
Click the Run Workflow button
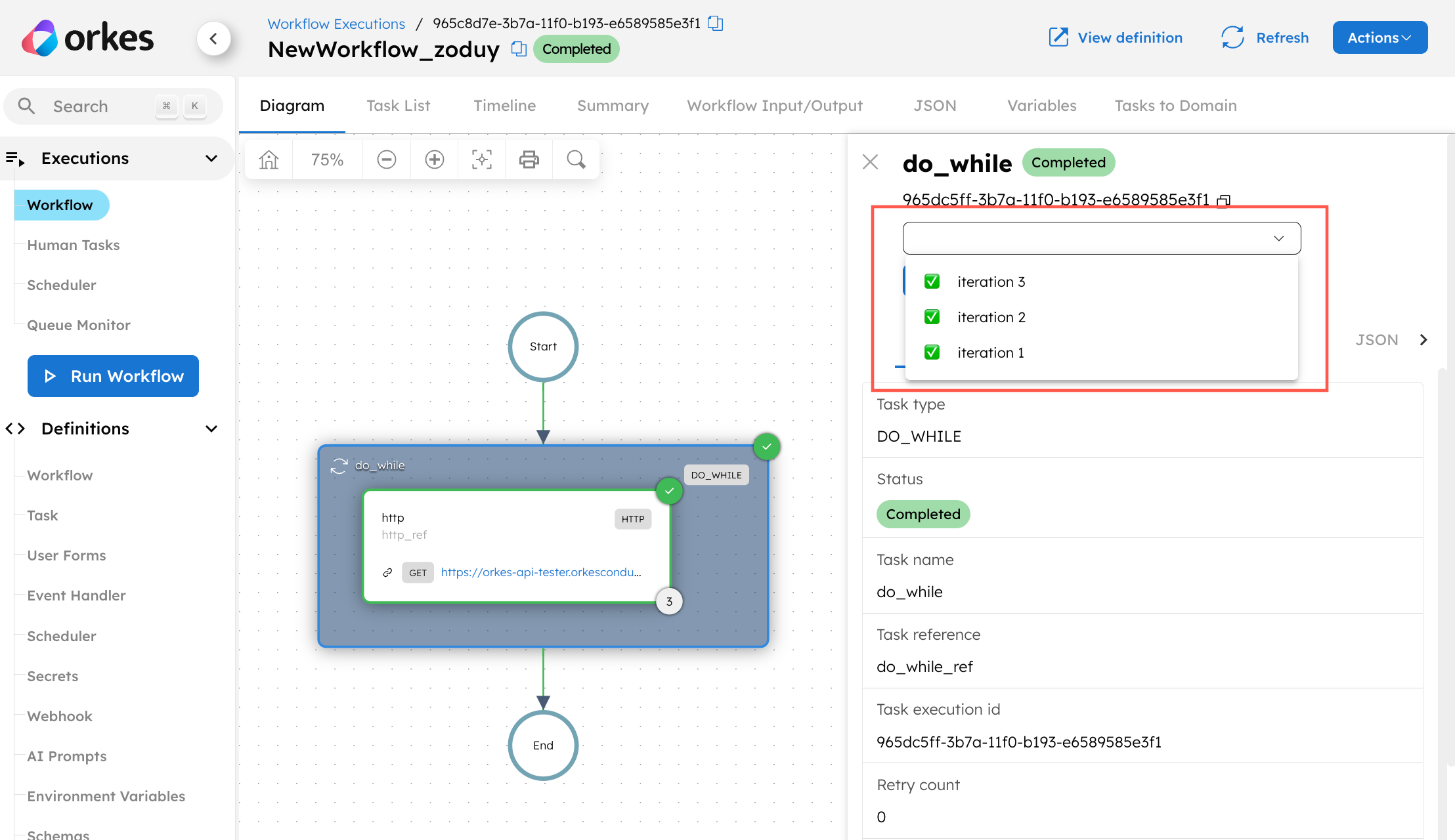(112, 375)
